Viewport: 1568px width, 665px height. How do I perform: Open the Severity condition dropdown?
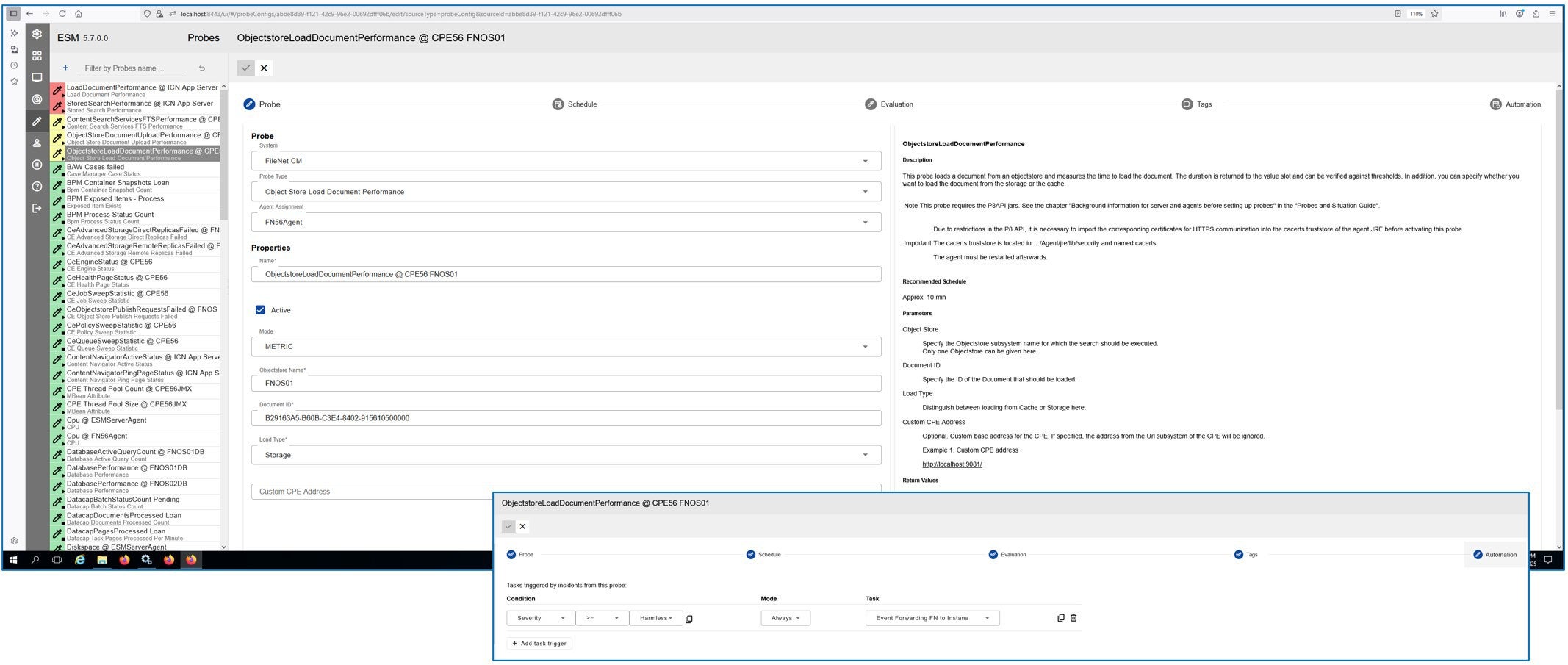540,618
